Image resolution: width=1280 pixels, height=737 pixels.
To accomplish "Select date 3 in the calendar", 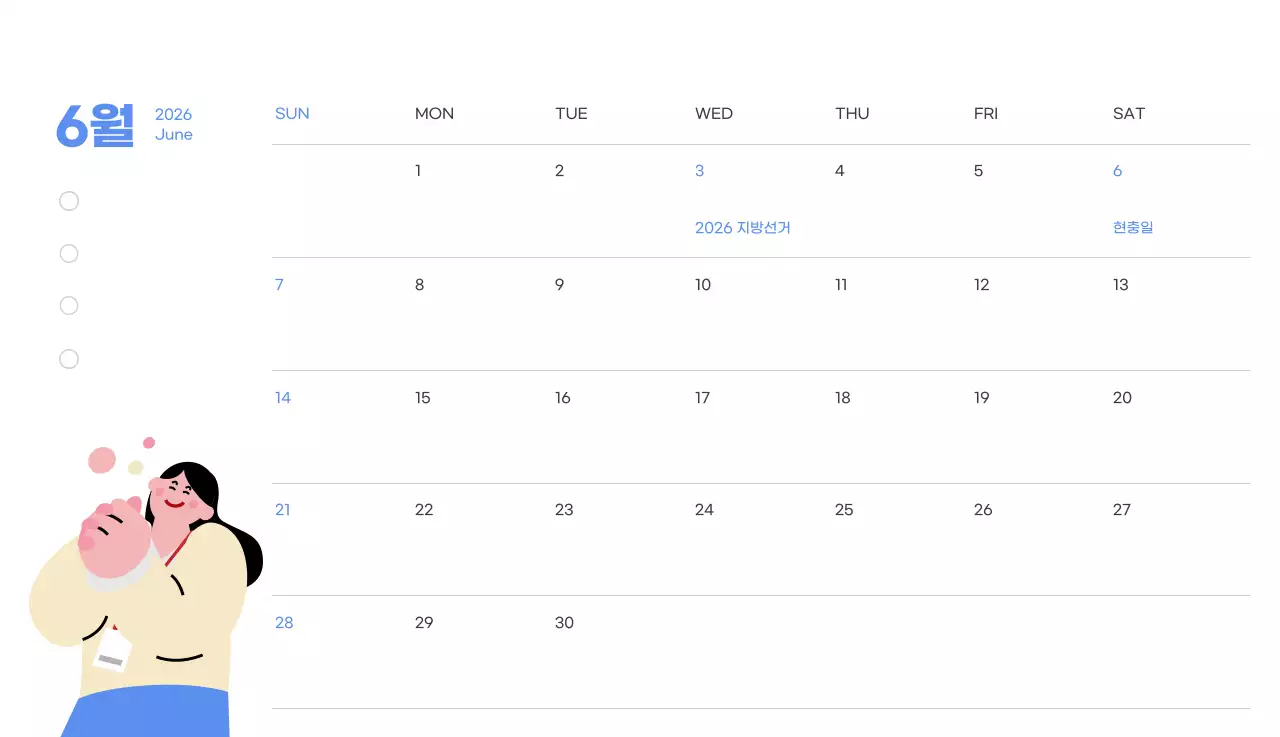I will point(700,171).
